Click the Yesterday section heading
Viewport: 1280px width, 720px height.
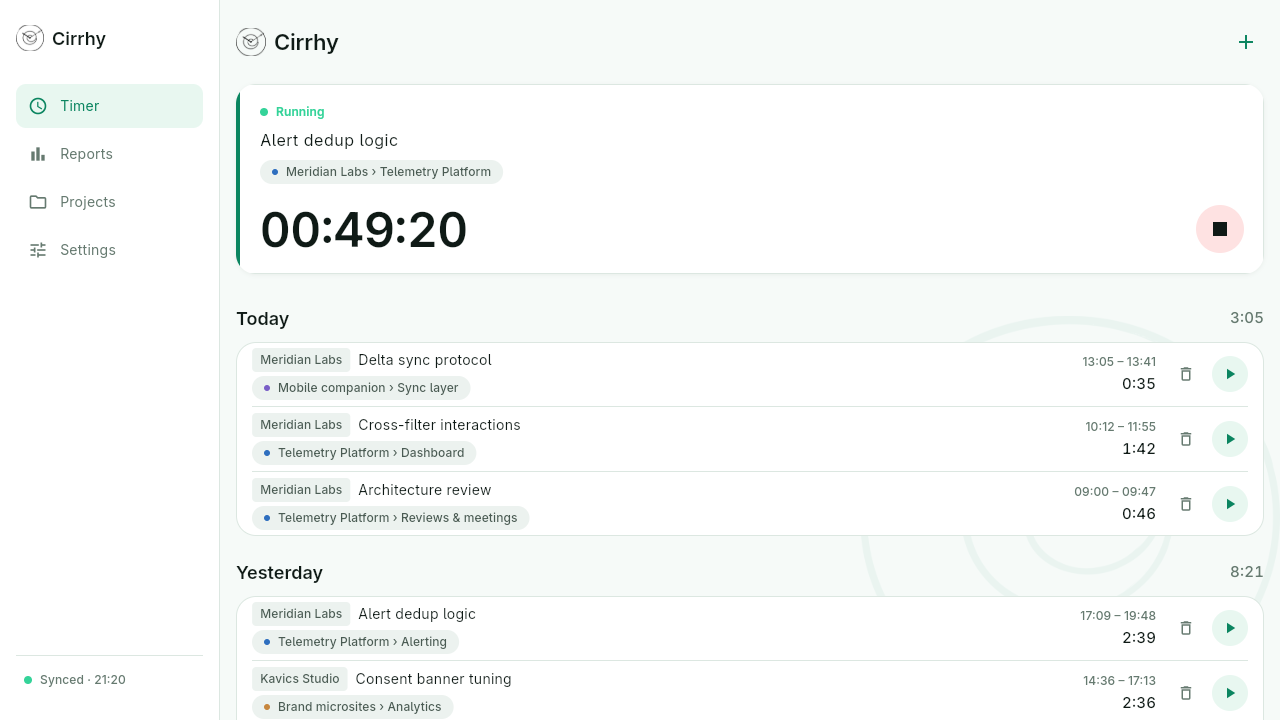click(x=280, y=573)
